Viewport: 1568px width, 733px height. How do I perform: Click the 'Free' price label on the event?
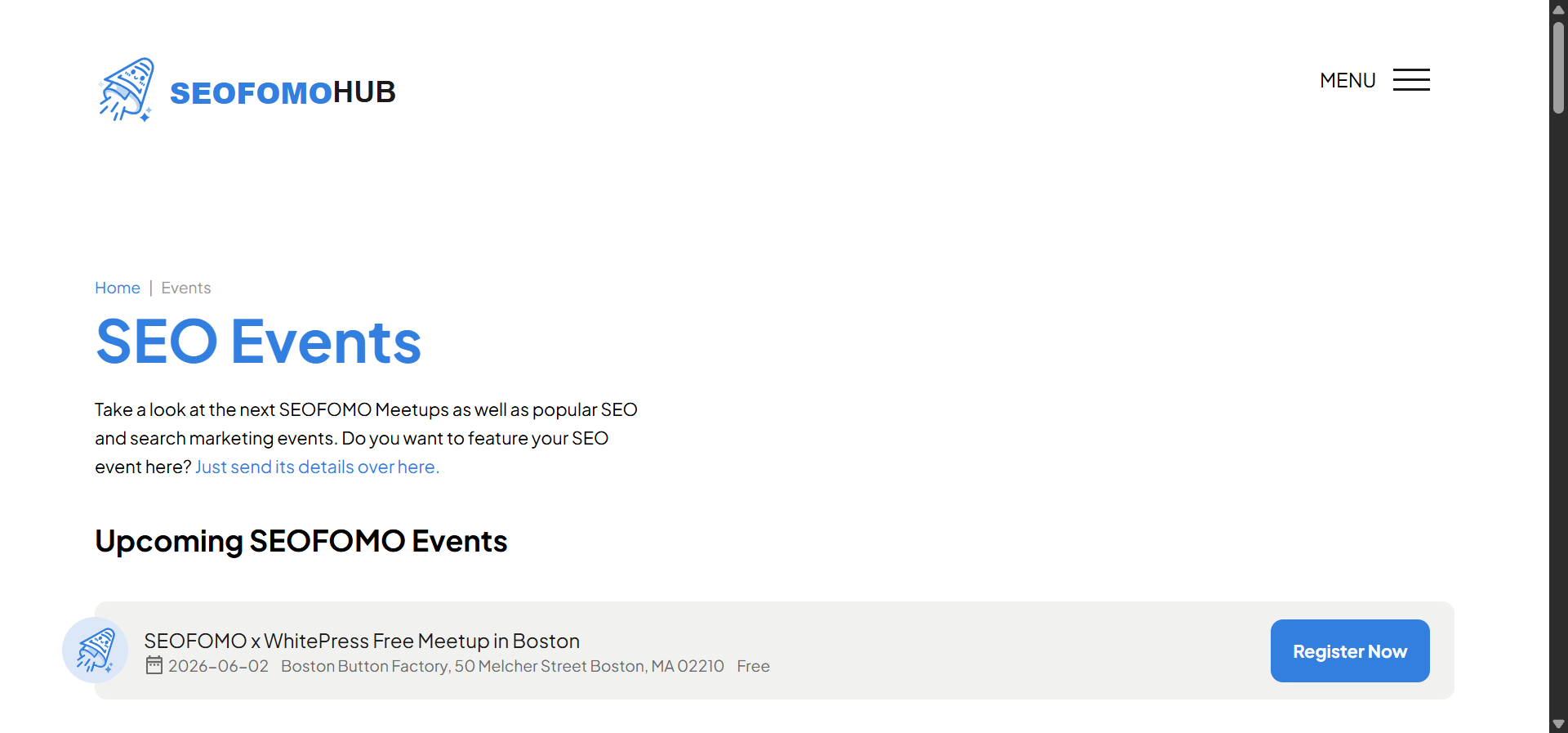[752, 666]
